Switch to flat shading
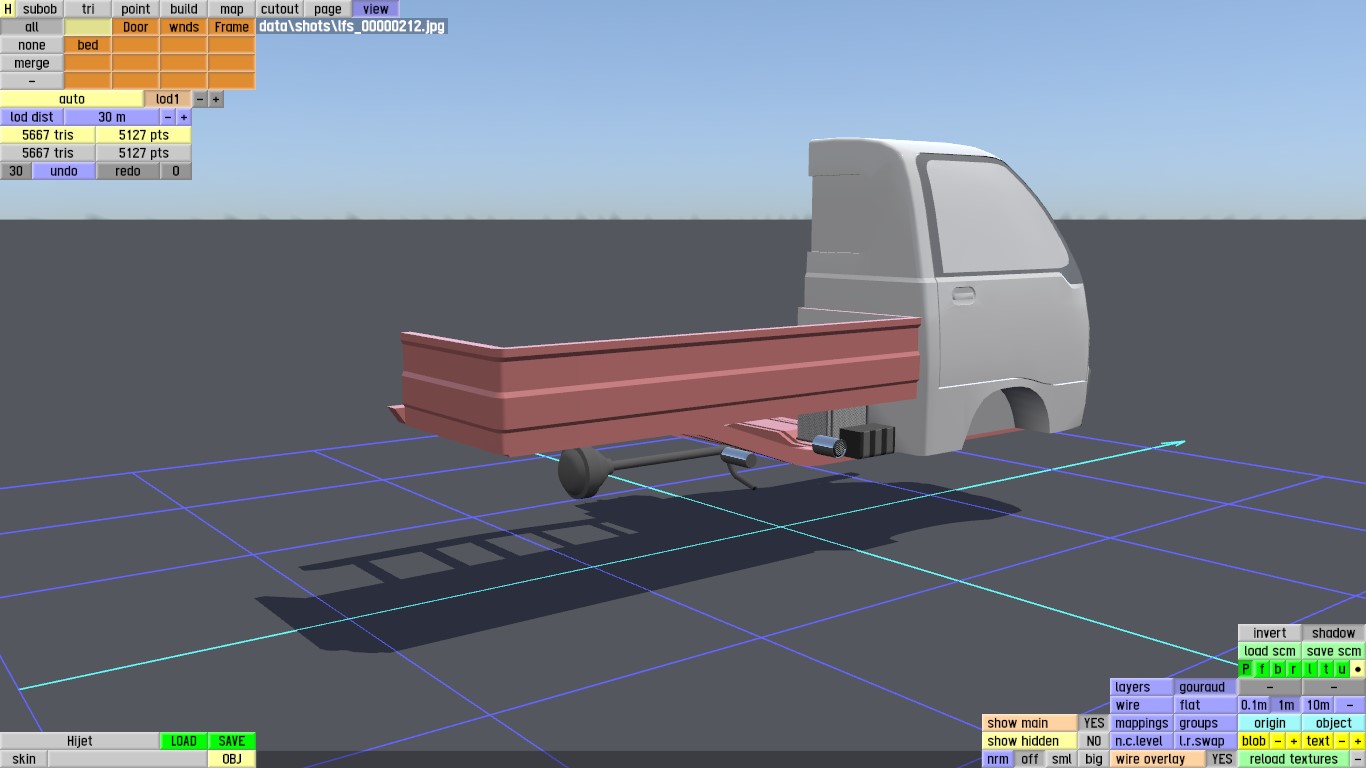1366x768 pixels. click(x=1206, y=705)
